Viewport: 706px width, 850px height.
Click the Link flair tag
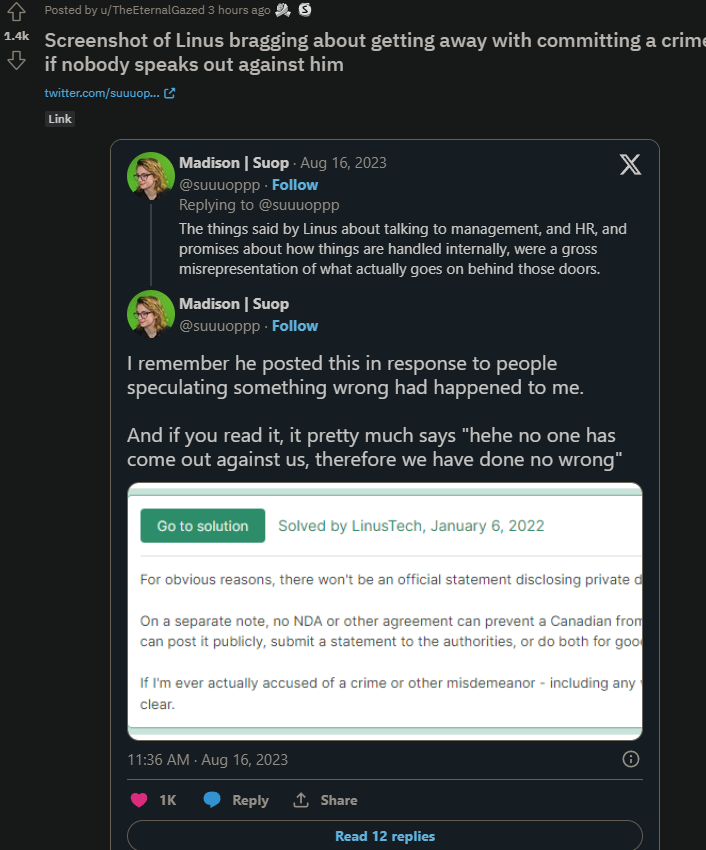pyautogui.click(x=60, y=119)
